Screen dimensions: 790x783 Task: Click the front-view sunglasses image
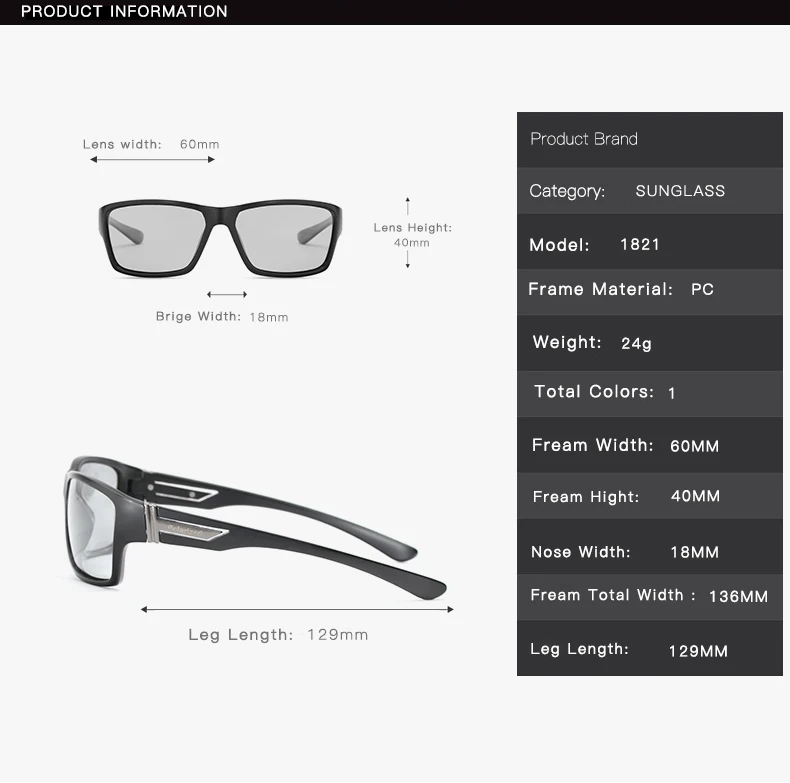click(220, 239)
